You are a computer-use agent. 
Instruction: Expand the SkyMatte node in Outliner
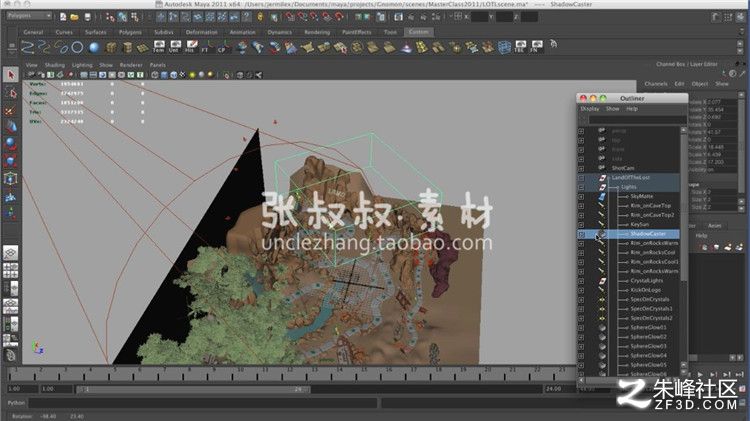[x=581, y=196]
